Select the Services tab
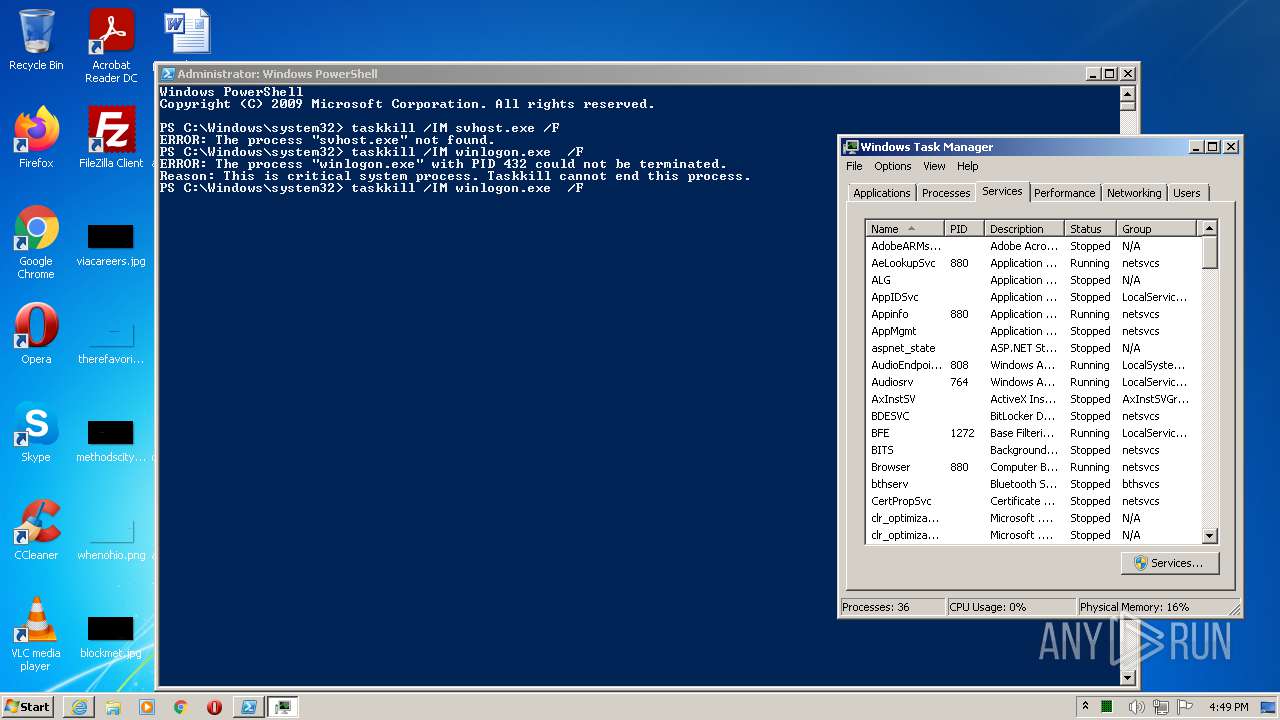 click(x=1002, y=191)
